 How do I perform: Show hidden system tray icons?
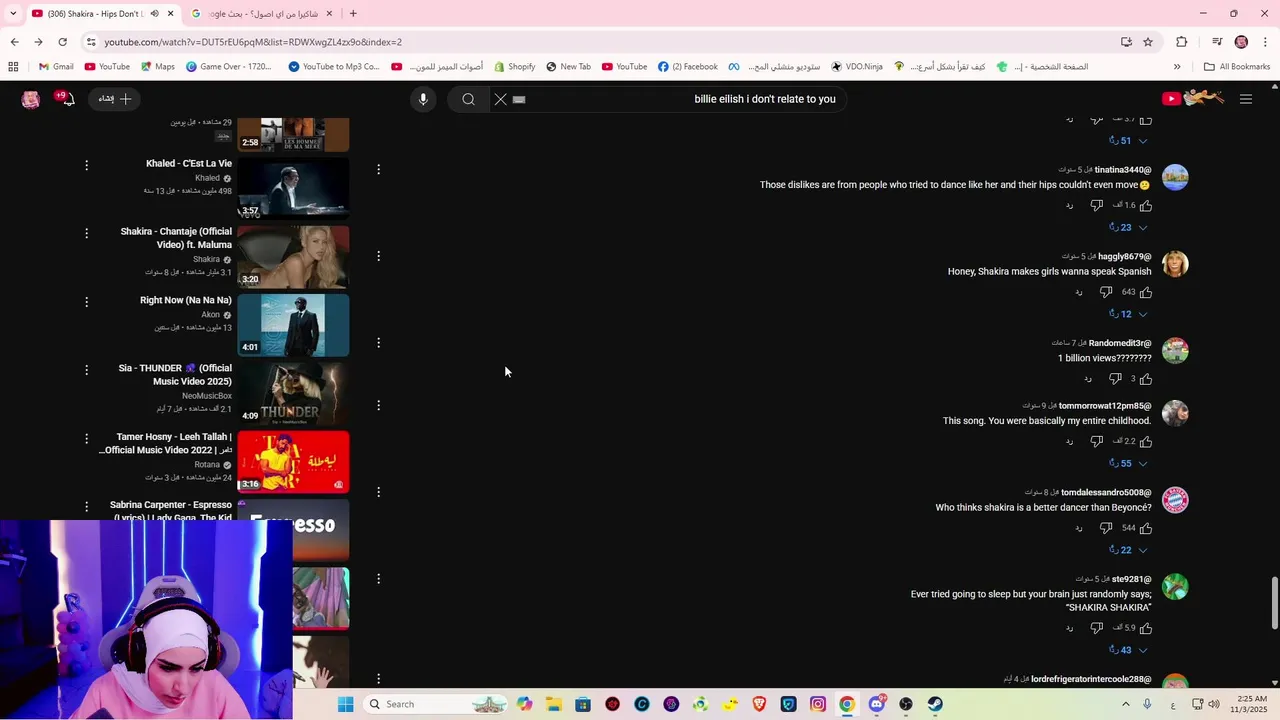tap(1126, 704)
